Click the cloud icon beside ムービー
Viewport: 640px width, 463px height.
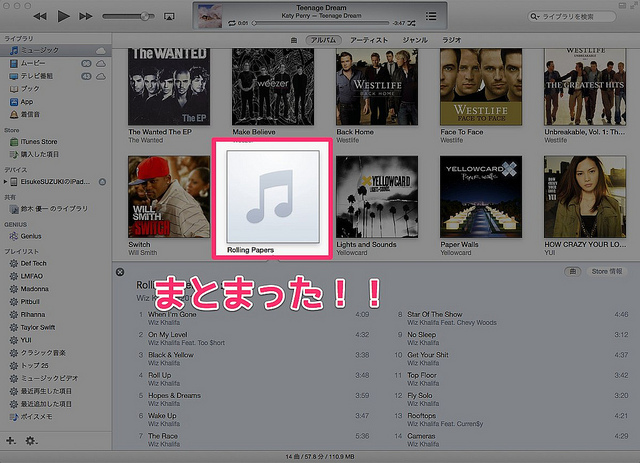[x=101, y=63]
